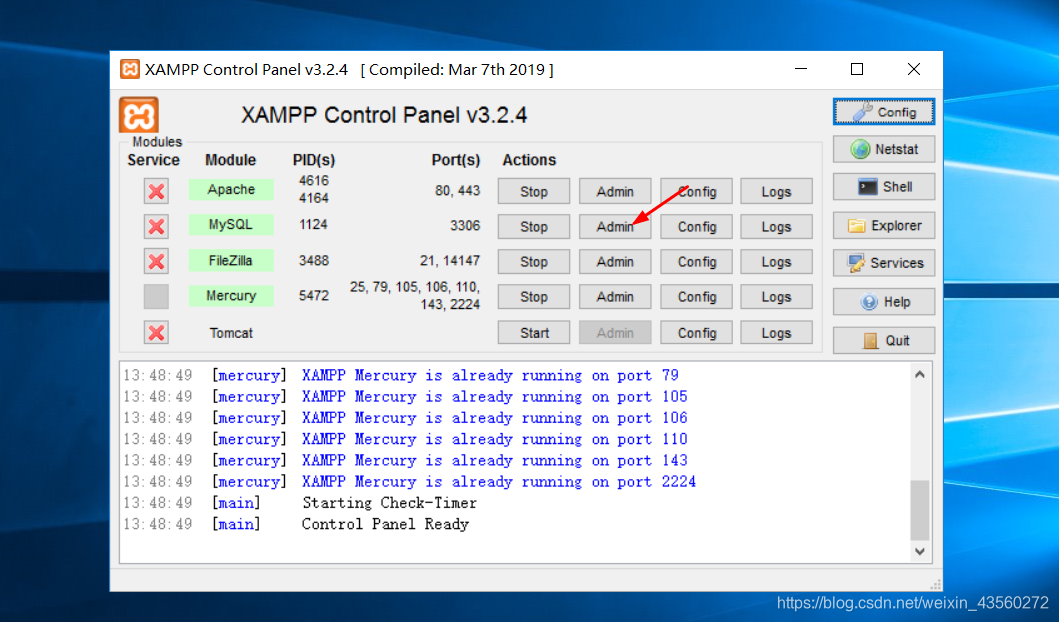
Task: Click the log scrollbar up arrow
Action: (x=920, y=375)
